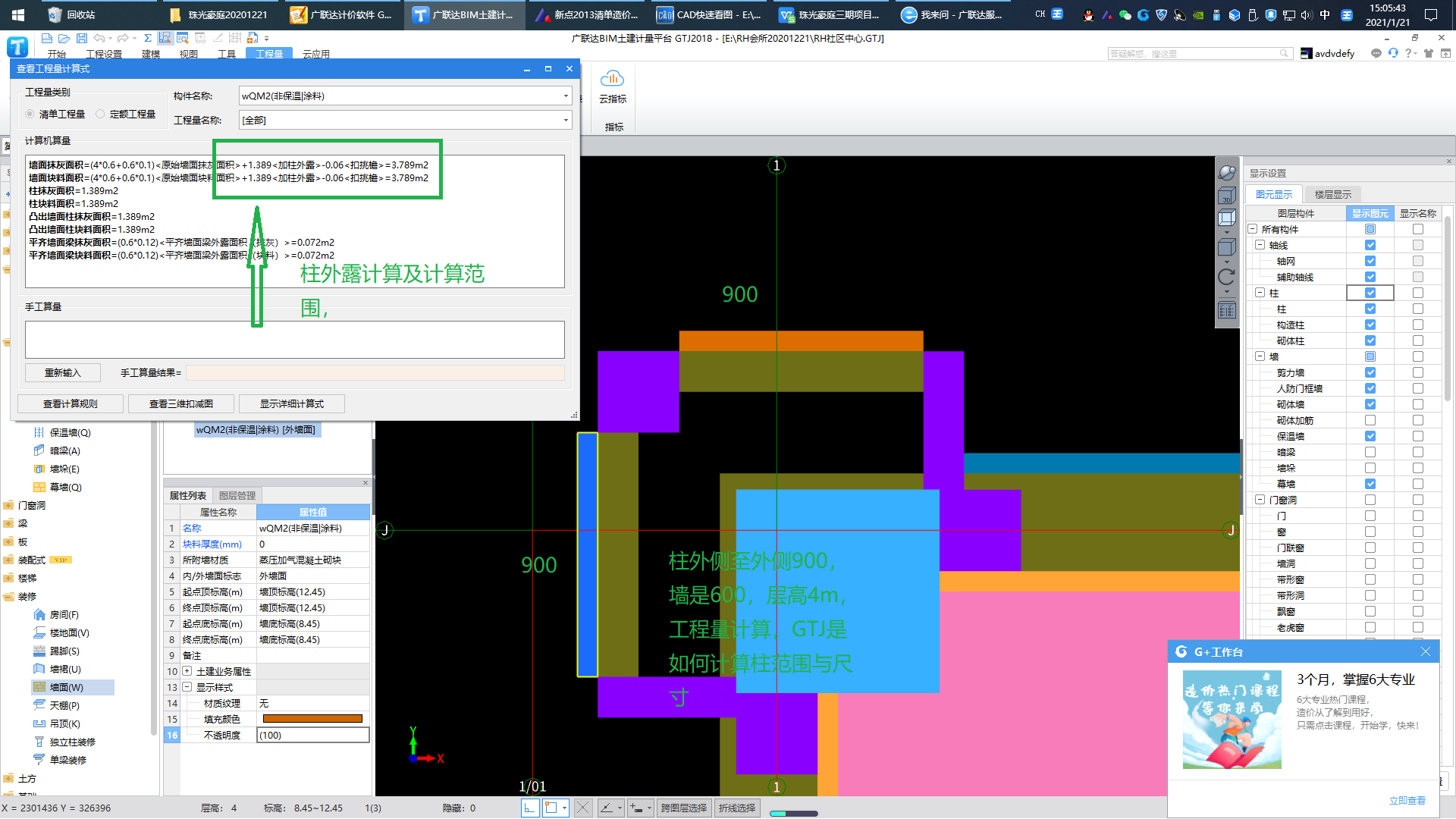Click the WeChat tray icon
This screenshot has height=819, width=1456.
tap(1125, 14)
